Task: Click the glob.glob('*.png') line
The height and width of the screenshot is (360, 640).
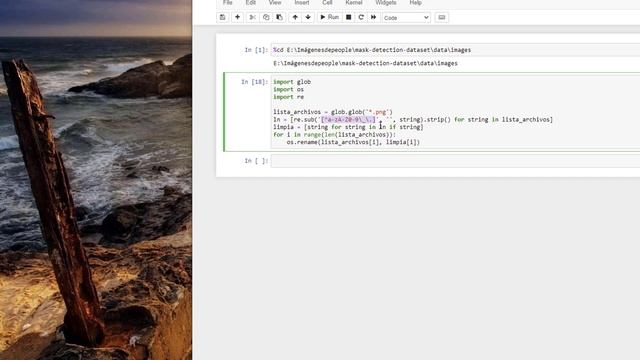Action: tap(333, 112)
